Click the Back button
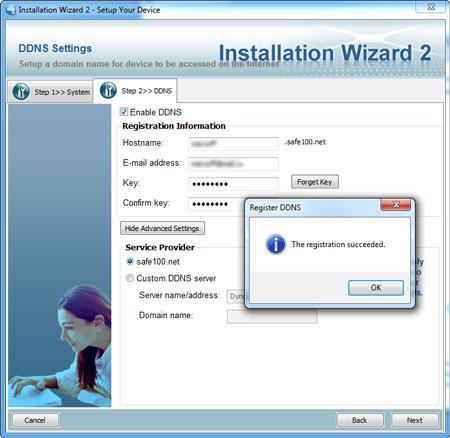Image resolution: width=450 pixels, height=438 pixels. [x=360, y=420]
